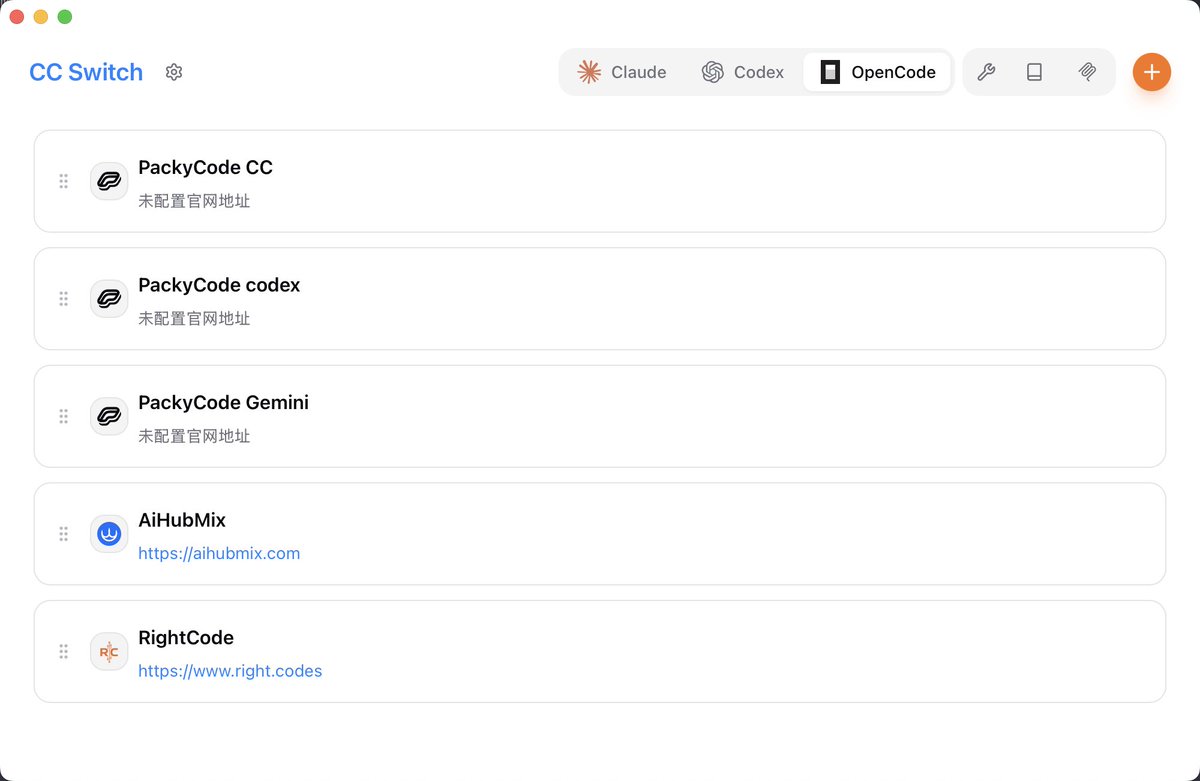The image size is (1200, 781).
Task: Click the RightCode RC logo icon
Action: (109, 651)
